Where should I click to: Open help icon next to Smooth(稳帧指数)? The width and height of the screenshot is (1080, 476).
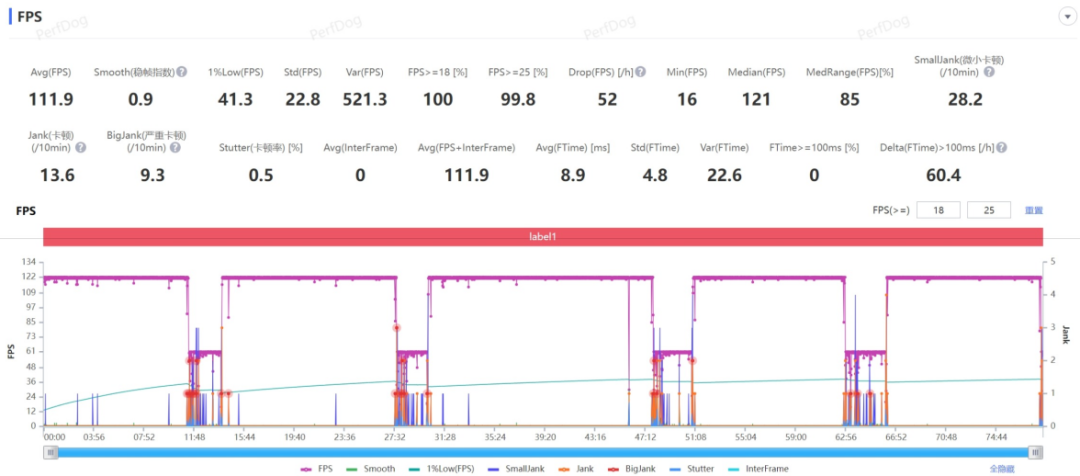(182, 72)
